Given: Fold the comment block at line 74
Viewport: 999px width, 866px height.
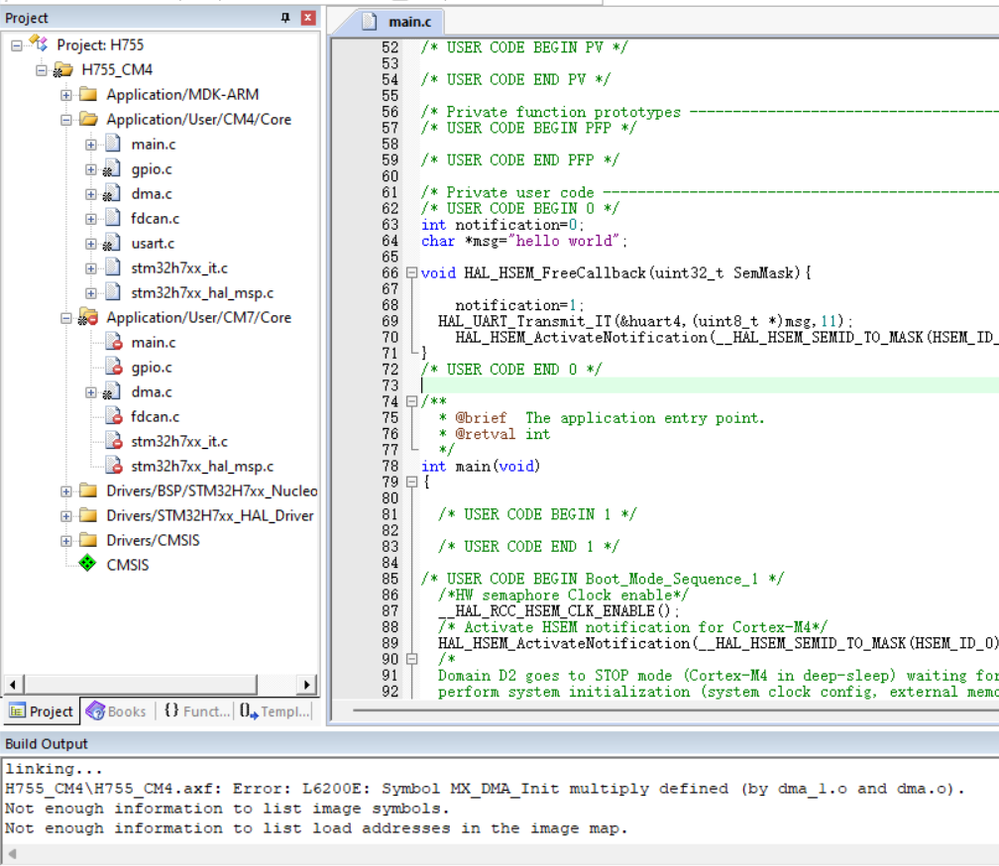Looking at the screenshot, I should tap(411, 401).
